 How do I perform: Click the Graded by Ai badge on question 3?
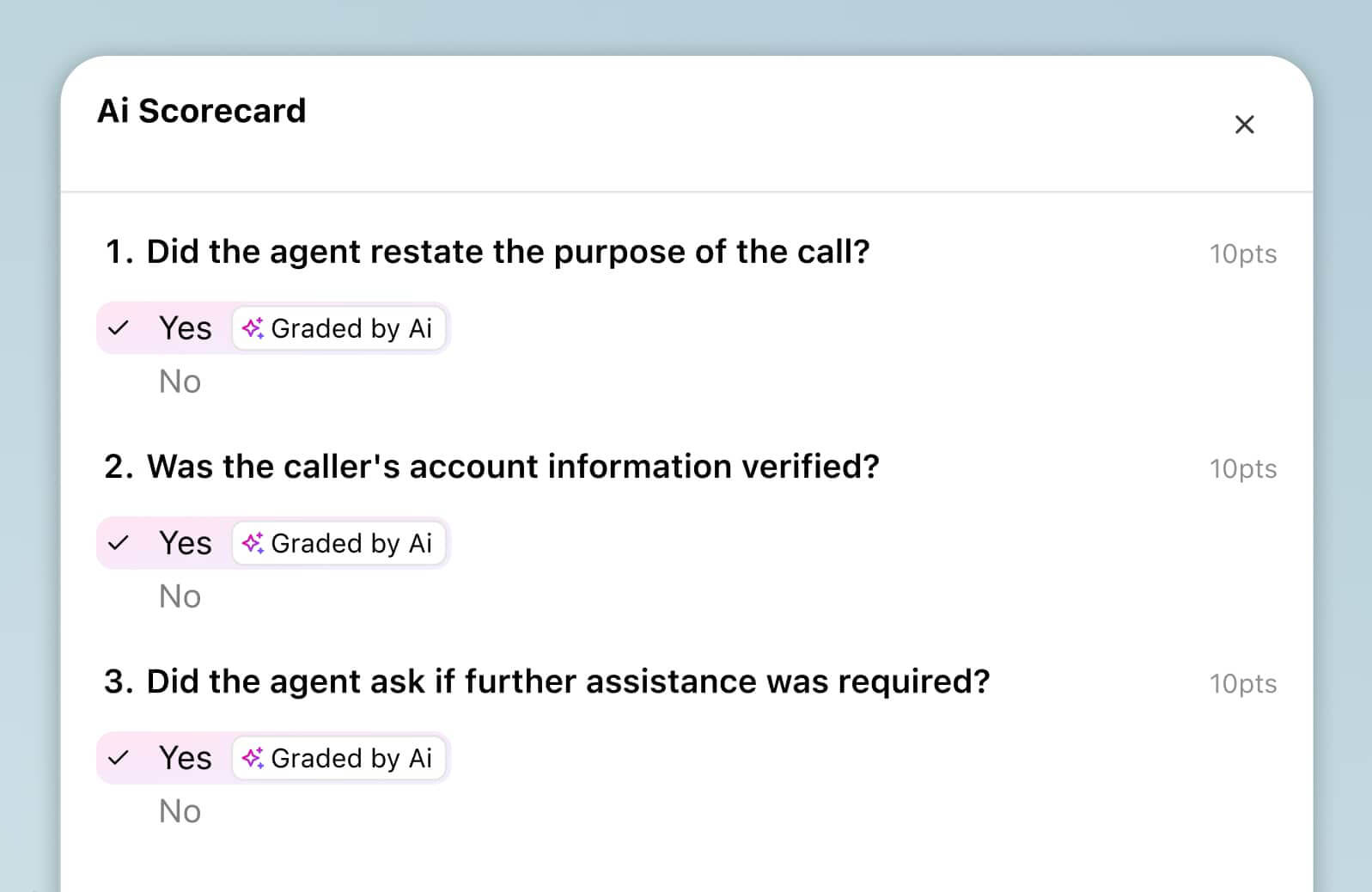coord(338,758)
